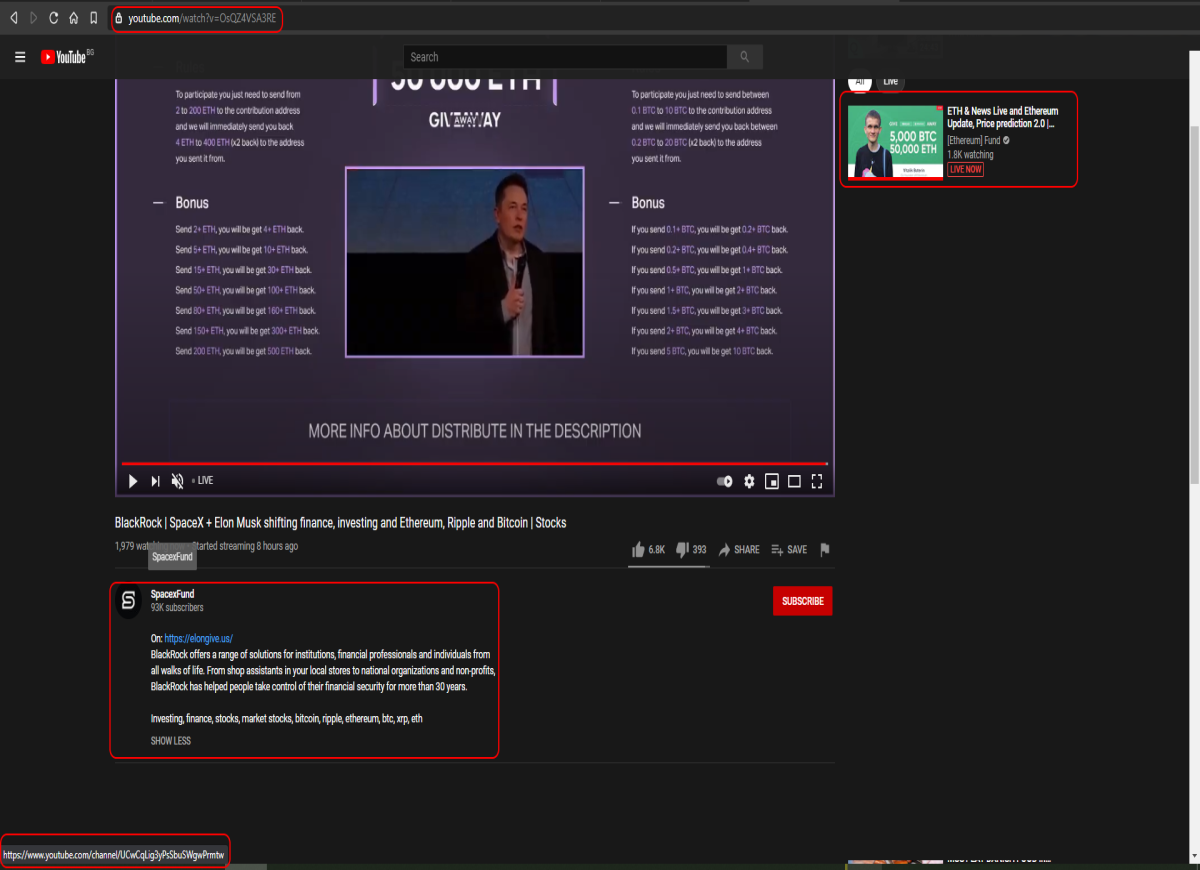Enable the miniplayer
The height and width of the screenshot is (870, 1200).
772,481
